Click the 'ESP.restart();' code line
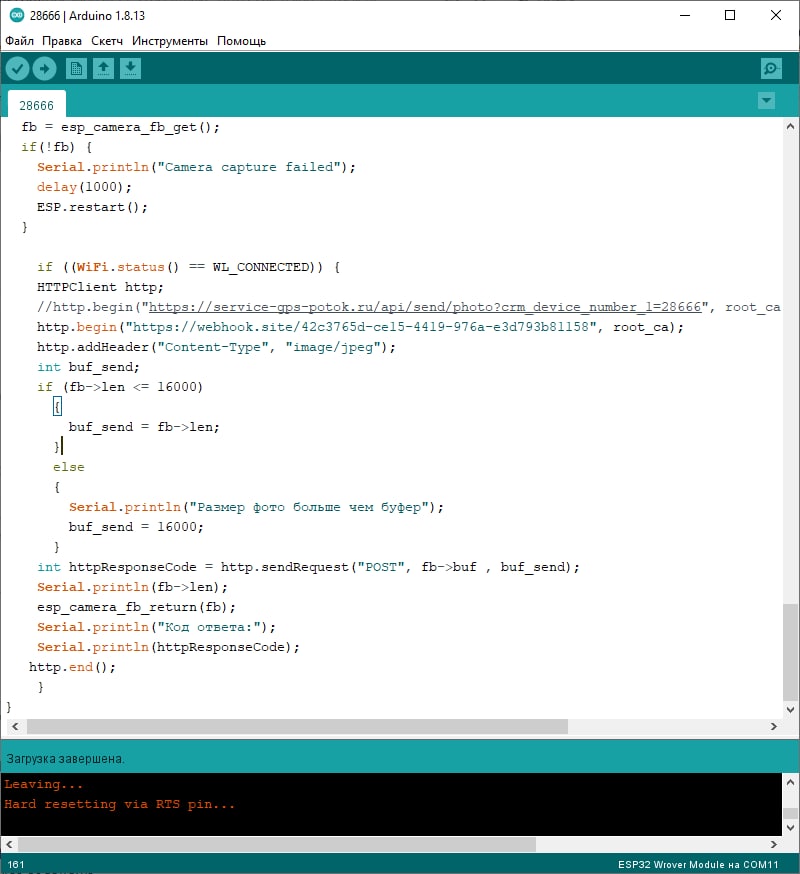 (92, 207)
